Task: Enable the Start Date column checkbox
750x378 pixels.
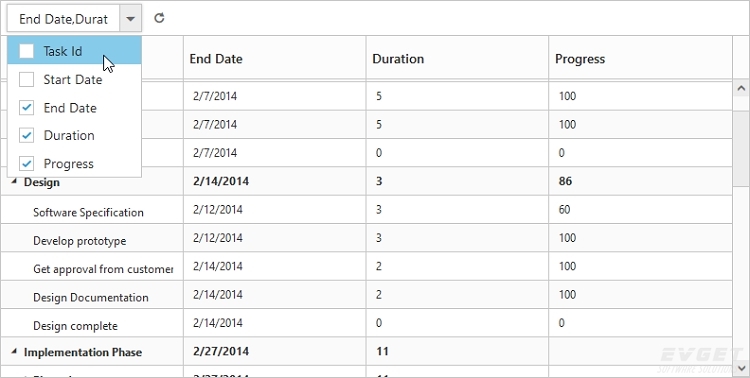Action: tap(26, 79)
